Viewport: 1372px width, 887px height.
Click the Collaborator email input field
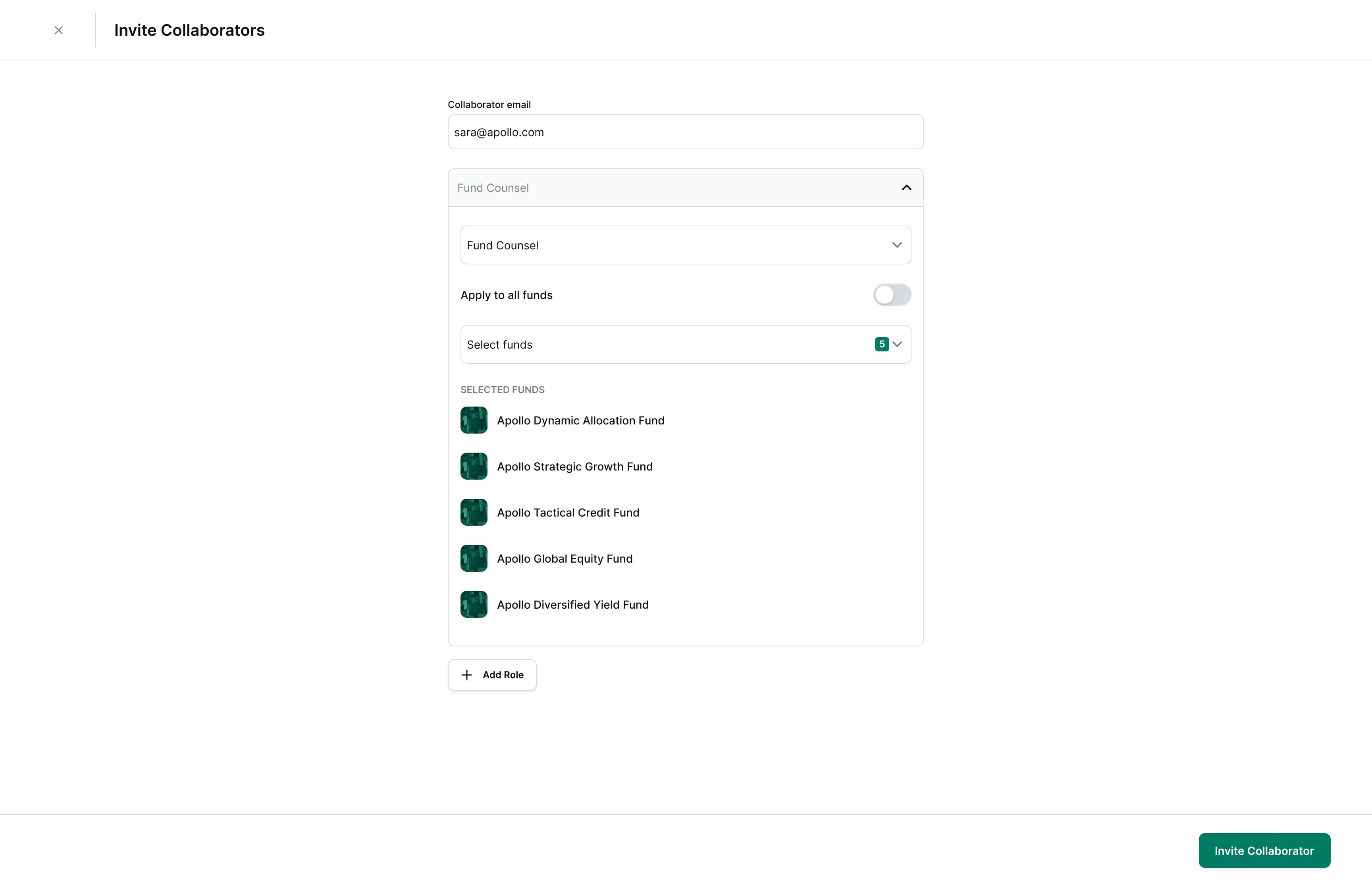[686, 132]
